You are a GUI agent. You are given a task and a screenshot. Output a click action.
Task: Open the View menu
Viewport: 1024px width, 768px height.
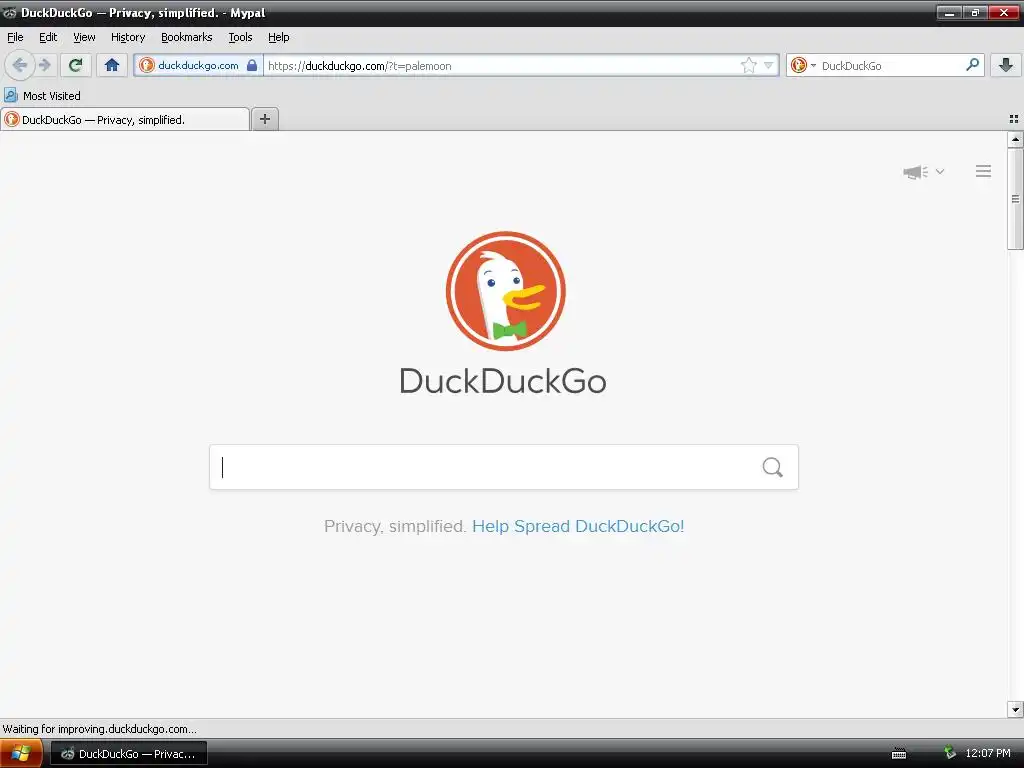tap(84, 37)
